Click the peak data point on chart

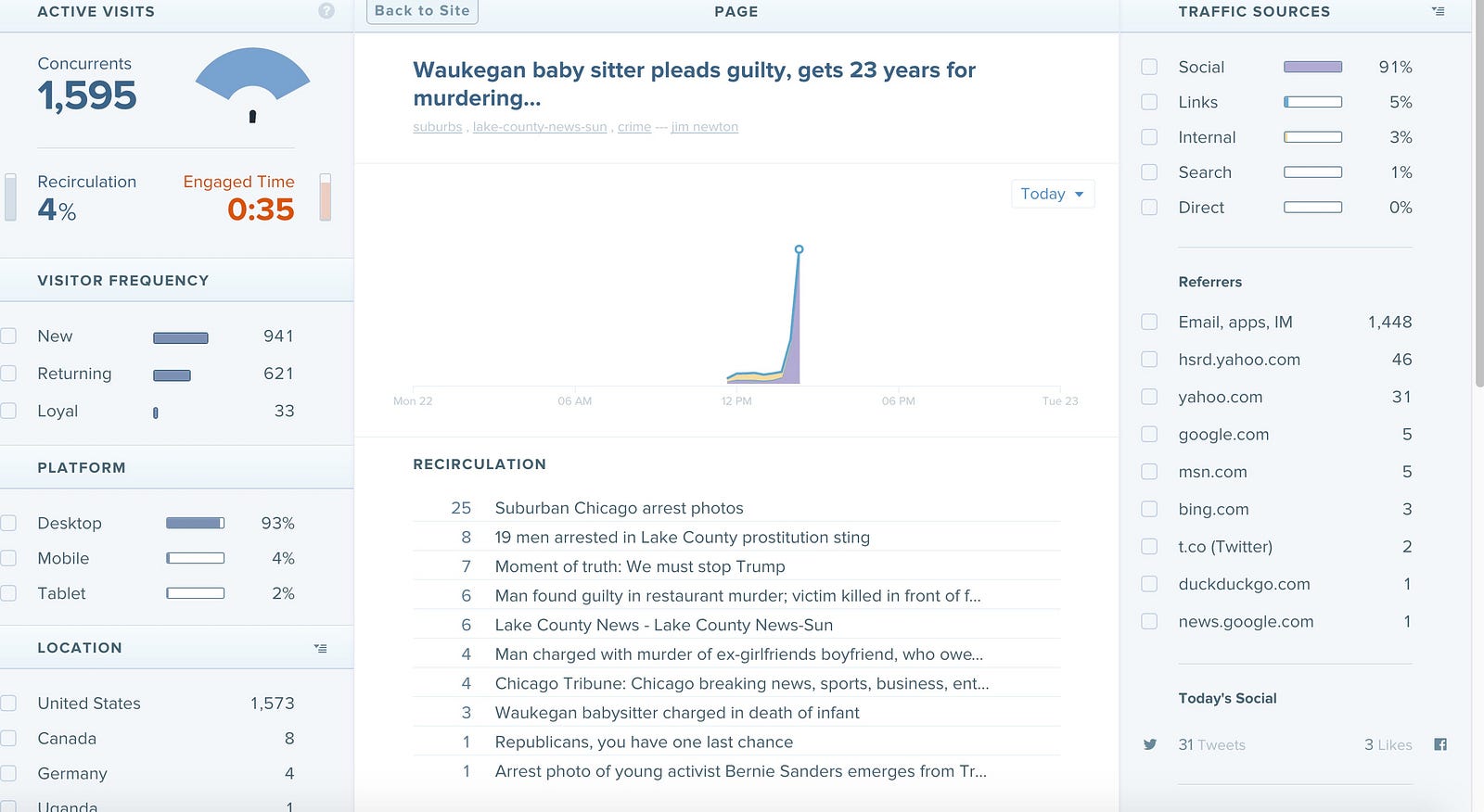click(x=799, y=249)
